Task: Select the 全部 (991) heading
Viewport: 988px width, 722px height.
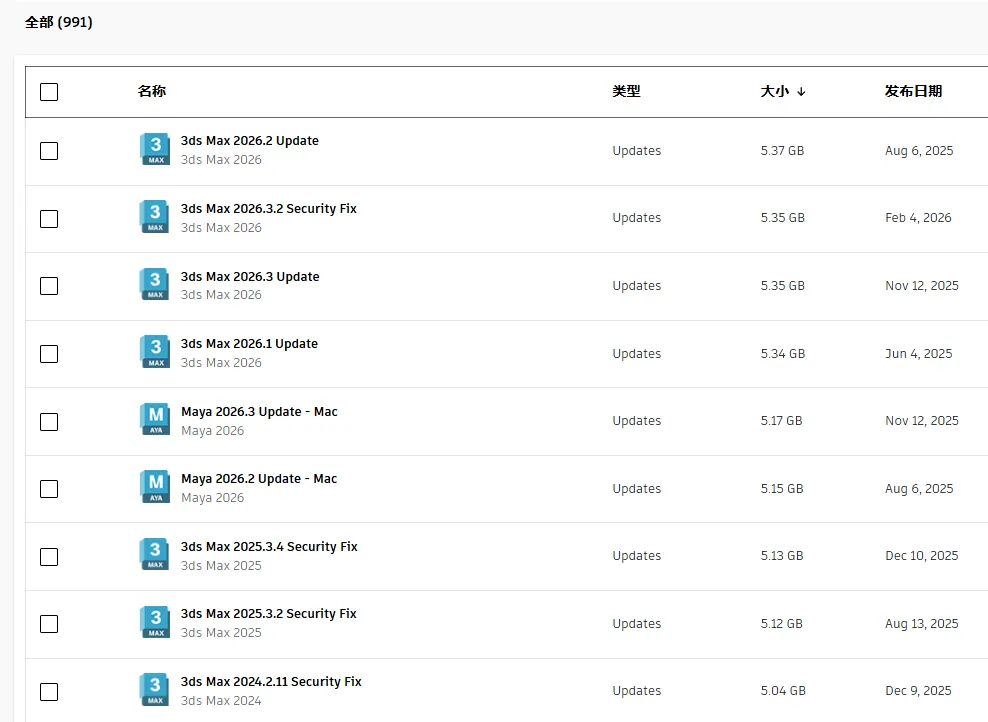Action: 59,23
